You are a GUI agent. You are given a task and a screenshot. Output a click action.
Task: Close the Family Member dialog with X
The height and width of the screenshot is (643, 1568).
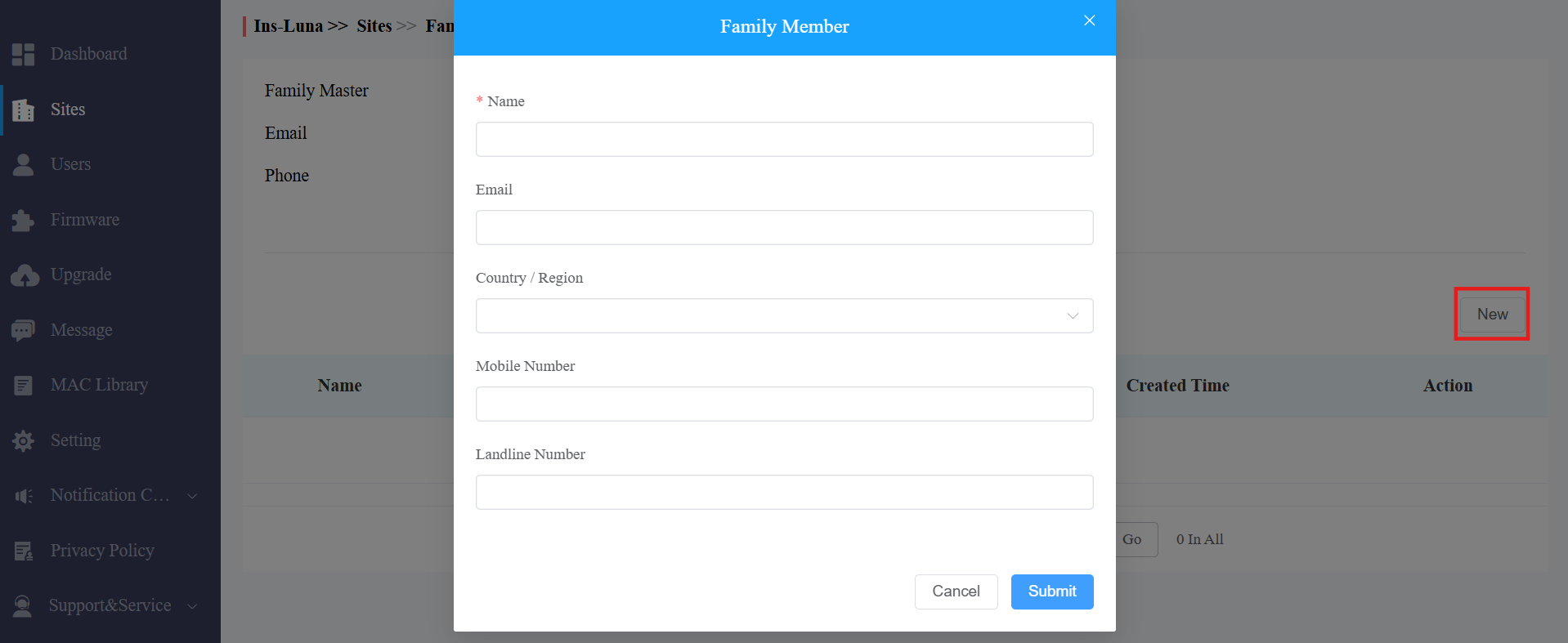click(x=1089, y=20)
